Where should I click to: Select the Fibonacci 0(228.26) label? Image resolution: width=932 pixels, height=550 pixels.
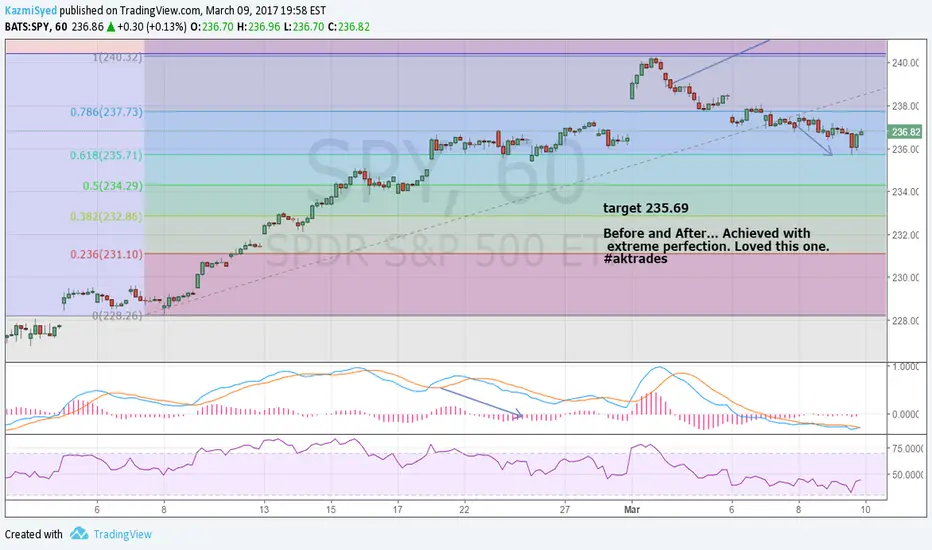pos(117,315)
